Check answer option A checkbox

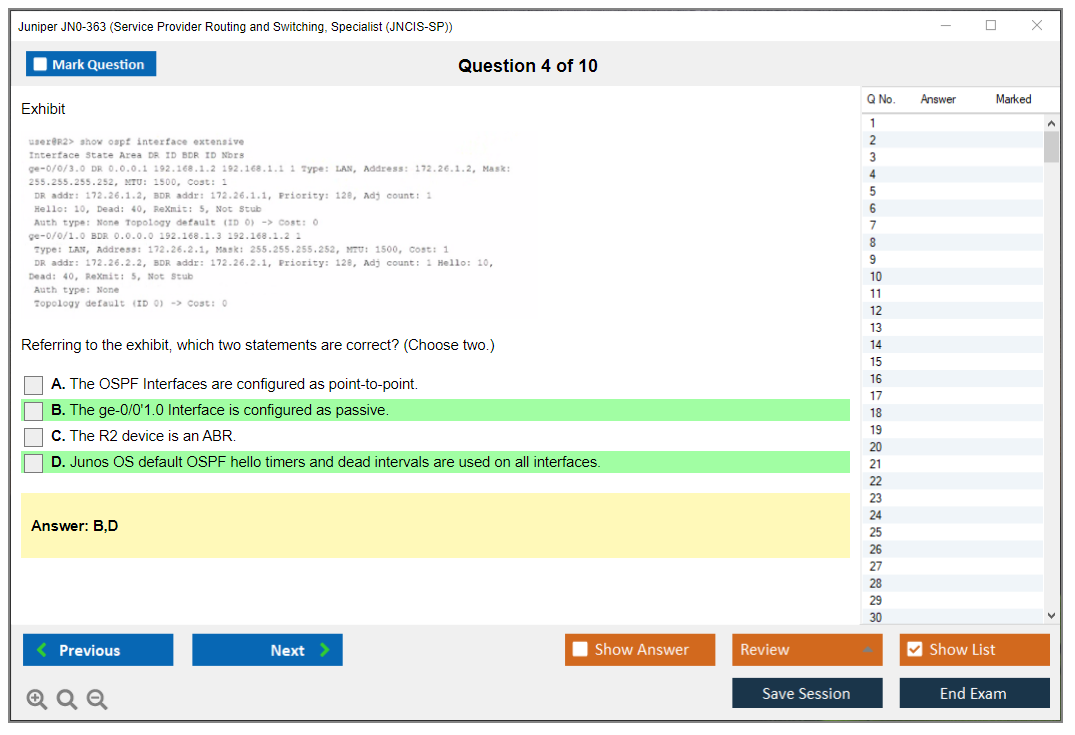34,385
